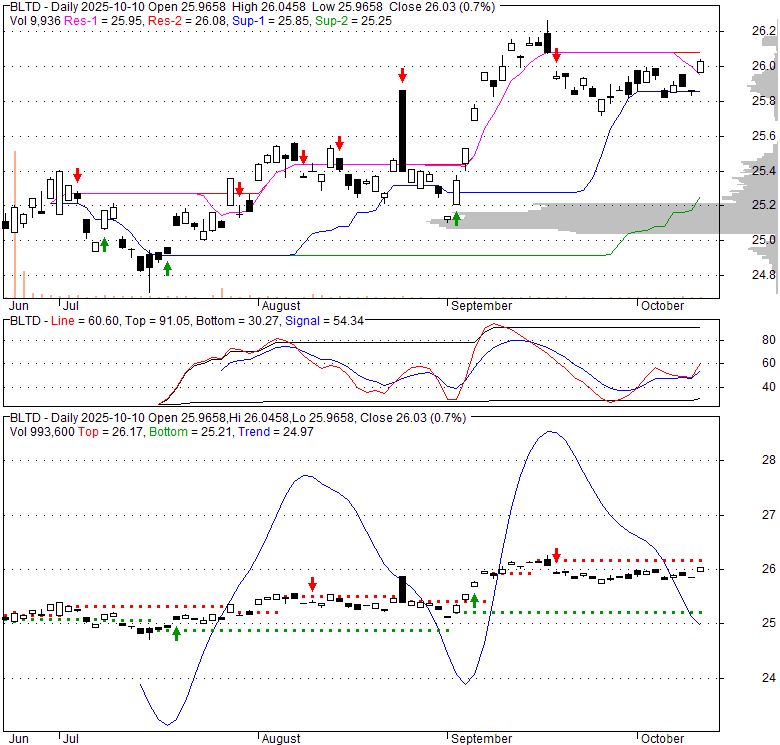Click the Bottom = 25.21 label in the bottom chart

191,432
